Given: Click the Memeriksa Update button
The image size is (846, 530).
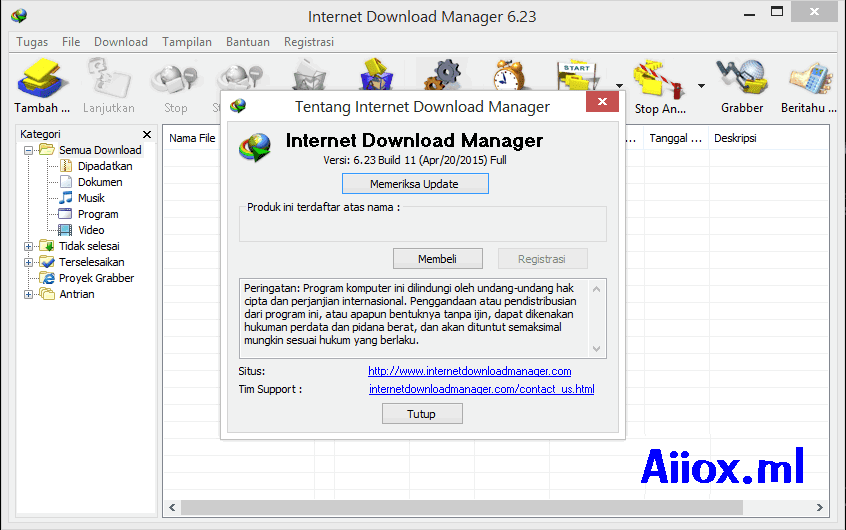Looking at the screenshot, I should pyautogui.click(x=415, y=184).
